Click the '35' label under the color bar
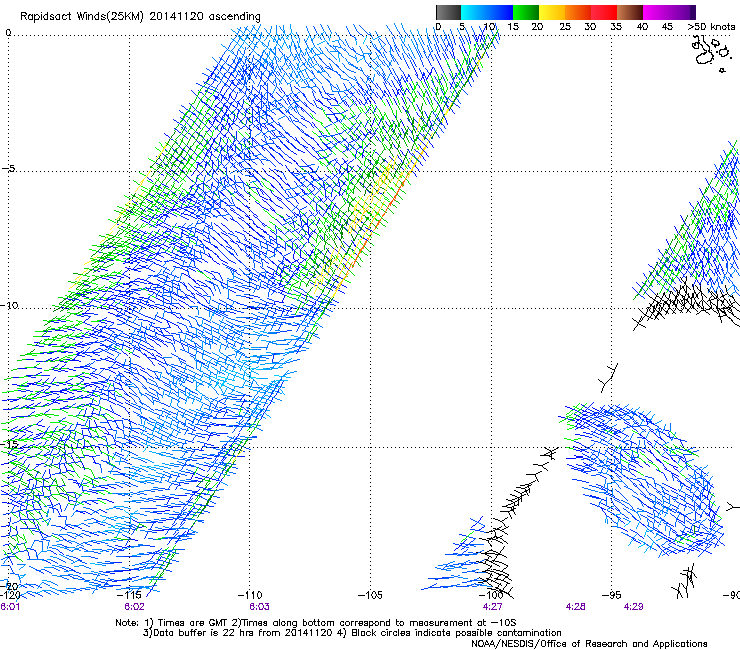This screenshot has height=650, width=740. 616,26
